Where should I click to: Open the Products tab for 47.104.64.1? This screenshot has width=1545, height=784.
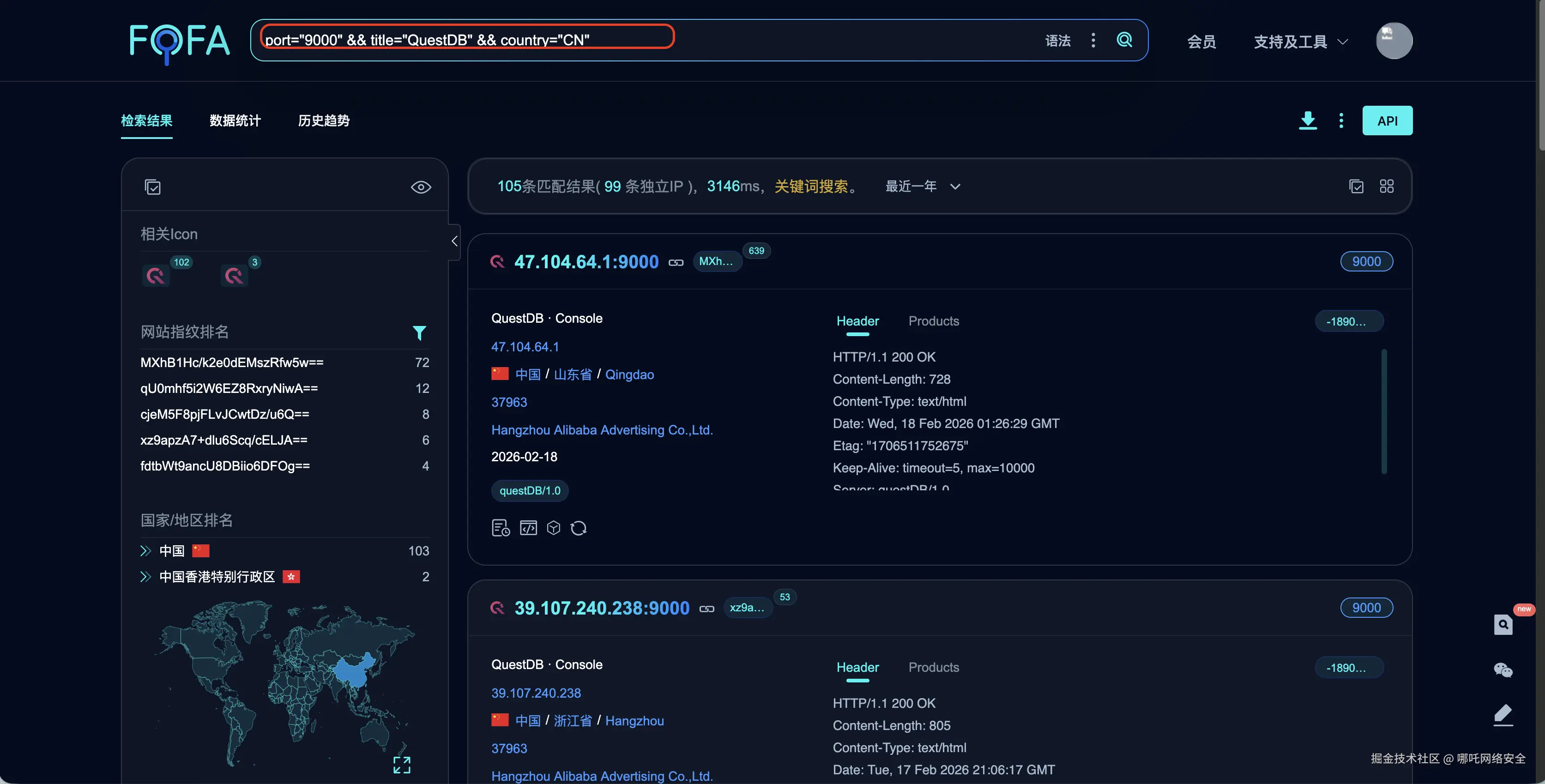933,321
